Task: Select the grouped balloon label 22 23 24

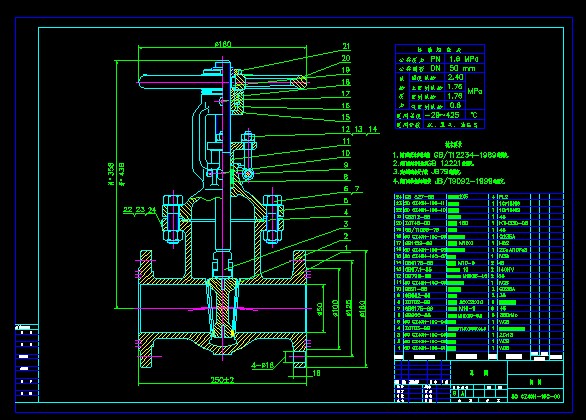Action: pyautogui.click(x=140, y=210)
